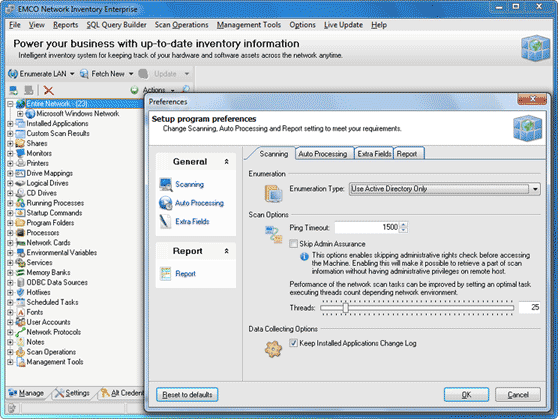Open the Enumerate LAN dropdown arrow
This screenshot has height=419, width=558.
72,74
